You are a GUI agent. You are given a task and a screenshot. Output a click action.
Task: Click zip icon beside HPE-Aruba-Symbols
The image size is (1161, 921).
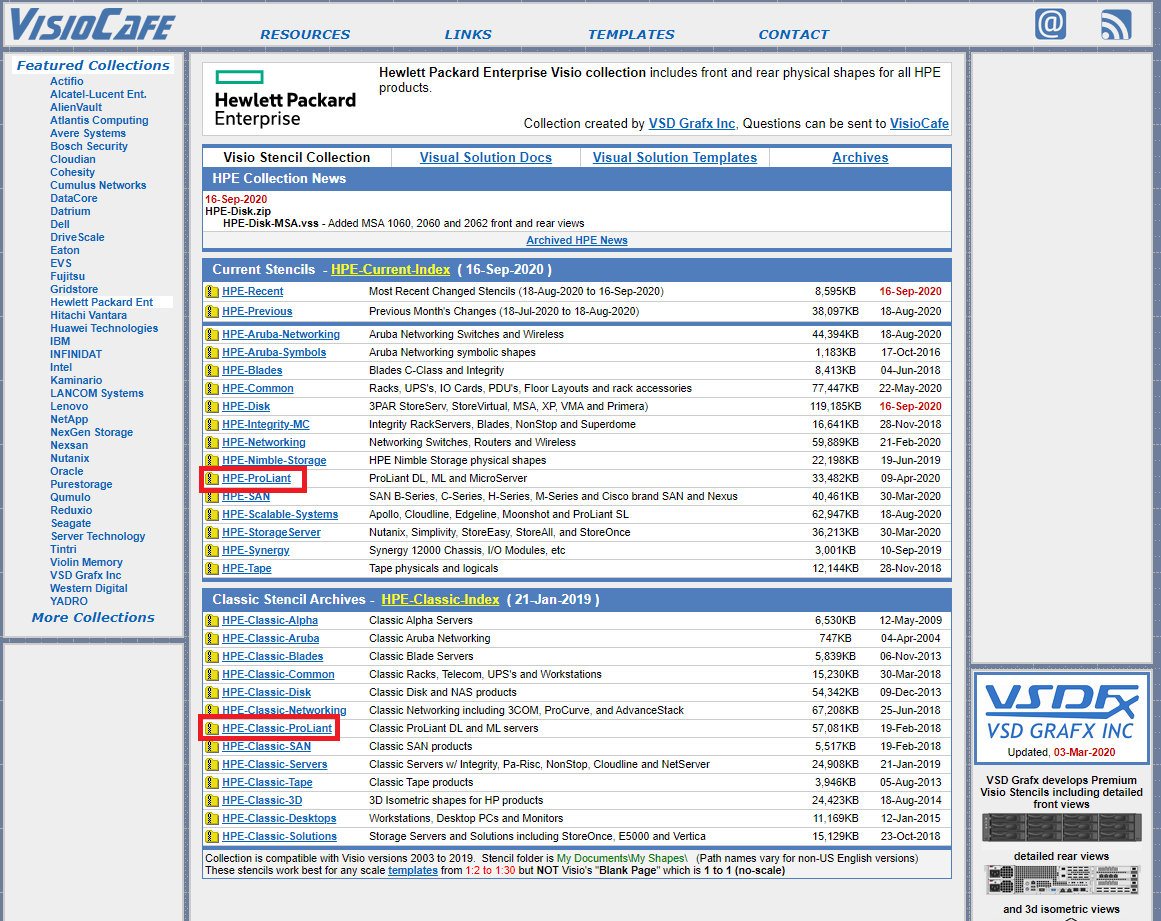(x=212, y=352)
